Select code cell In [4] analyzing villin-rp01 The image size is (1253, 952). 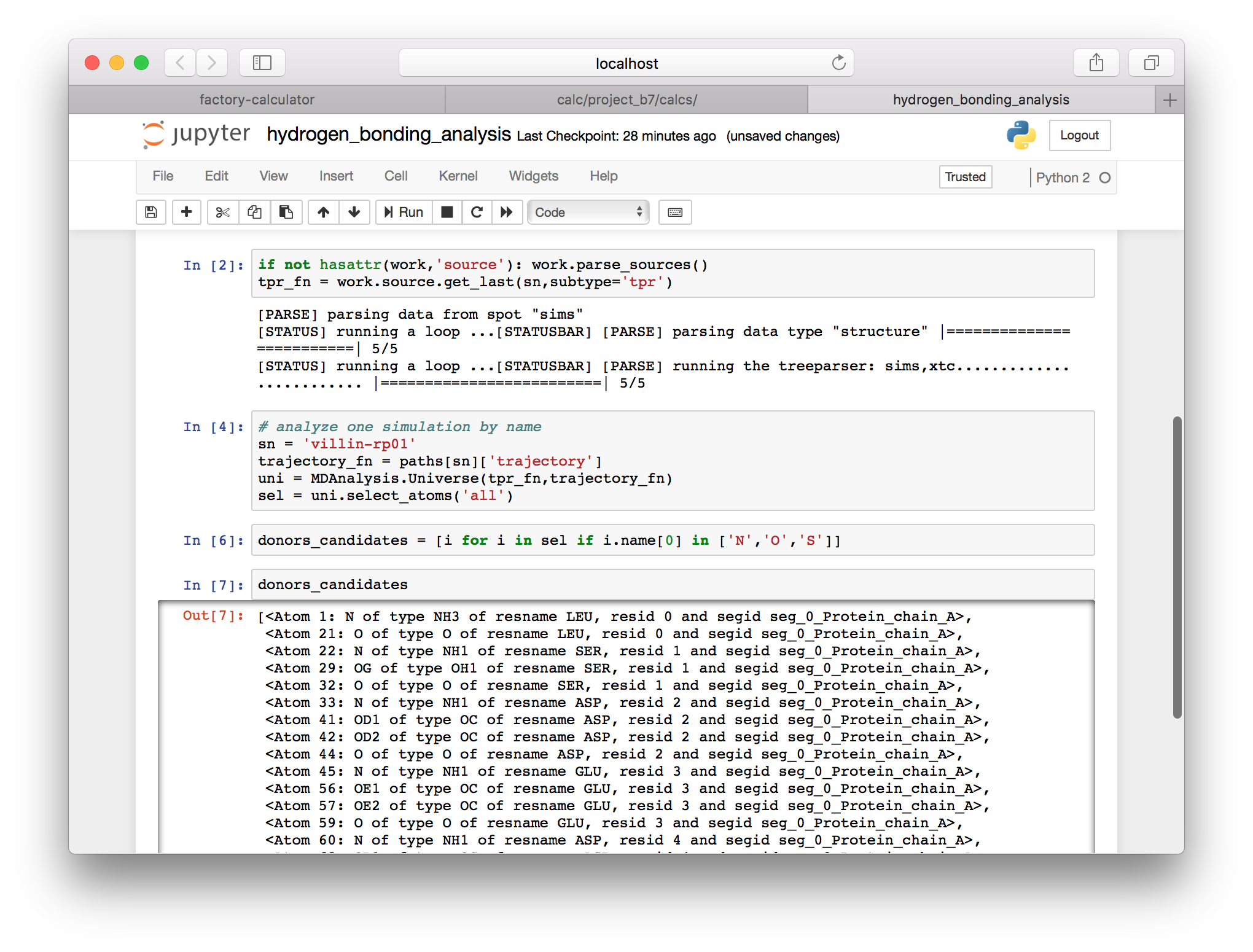(x=673, y=461)
